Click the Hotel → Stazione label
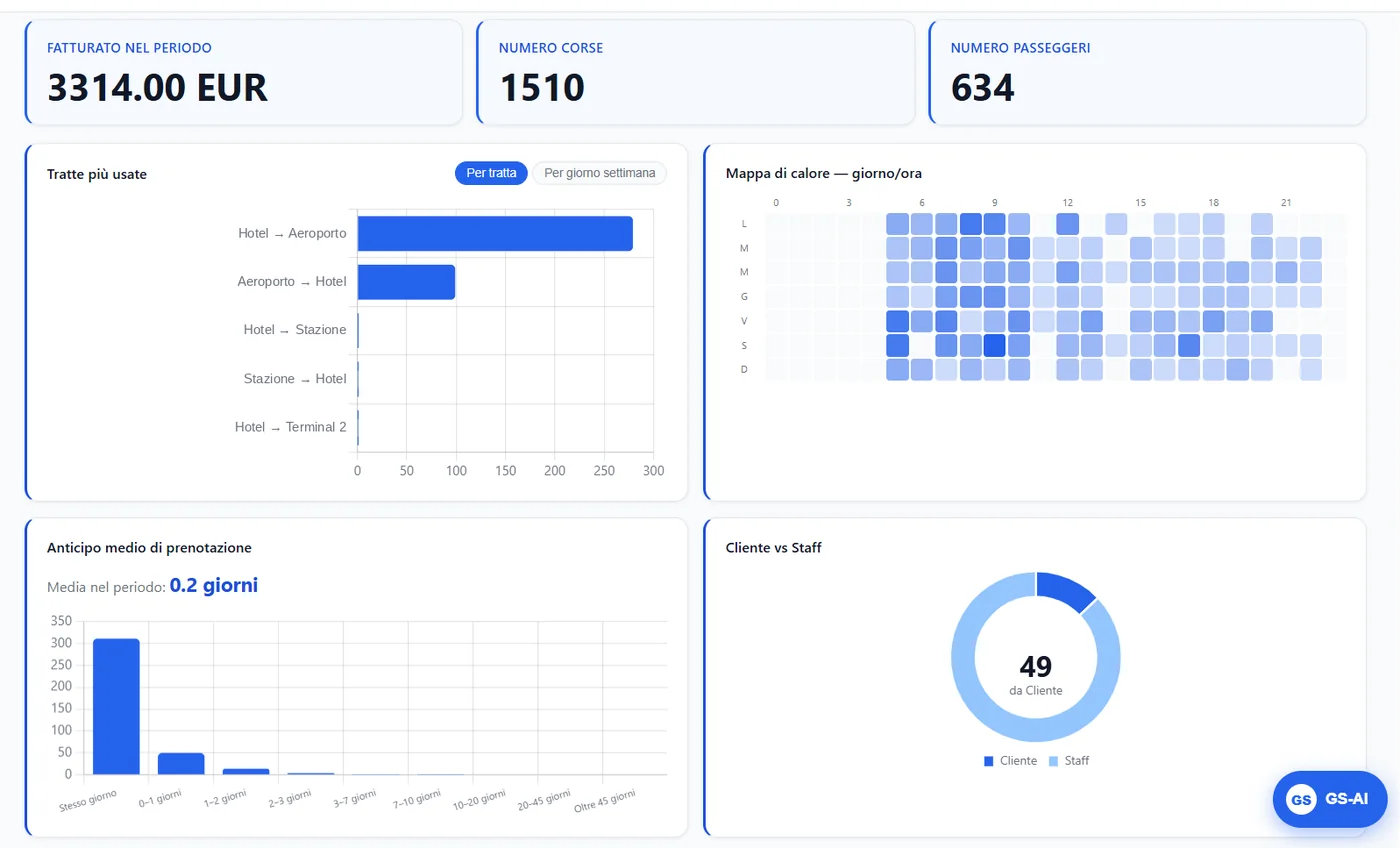Image resolution: width=1400 pixels, height=848 pixels. [x=295, y=330]
